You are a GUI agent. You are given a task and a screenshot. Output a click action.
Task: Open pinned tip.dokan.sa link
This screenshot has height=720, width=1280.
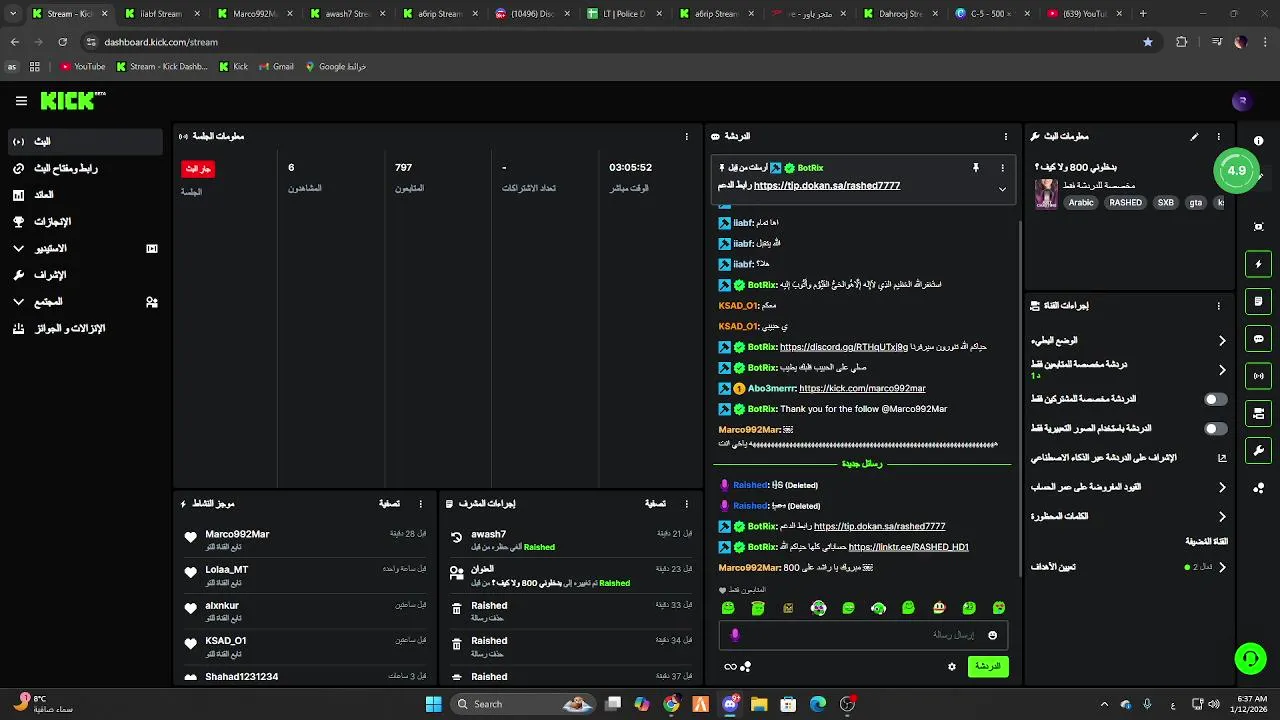827,186
